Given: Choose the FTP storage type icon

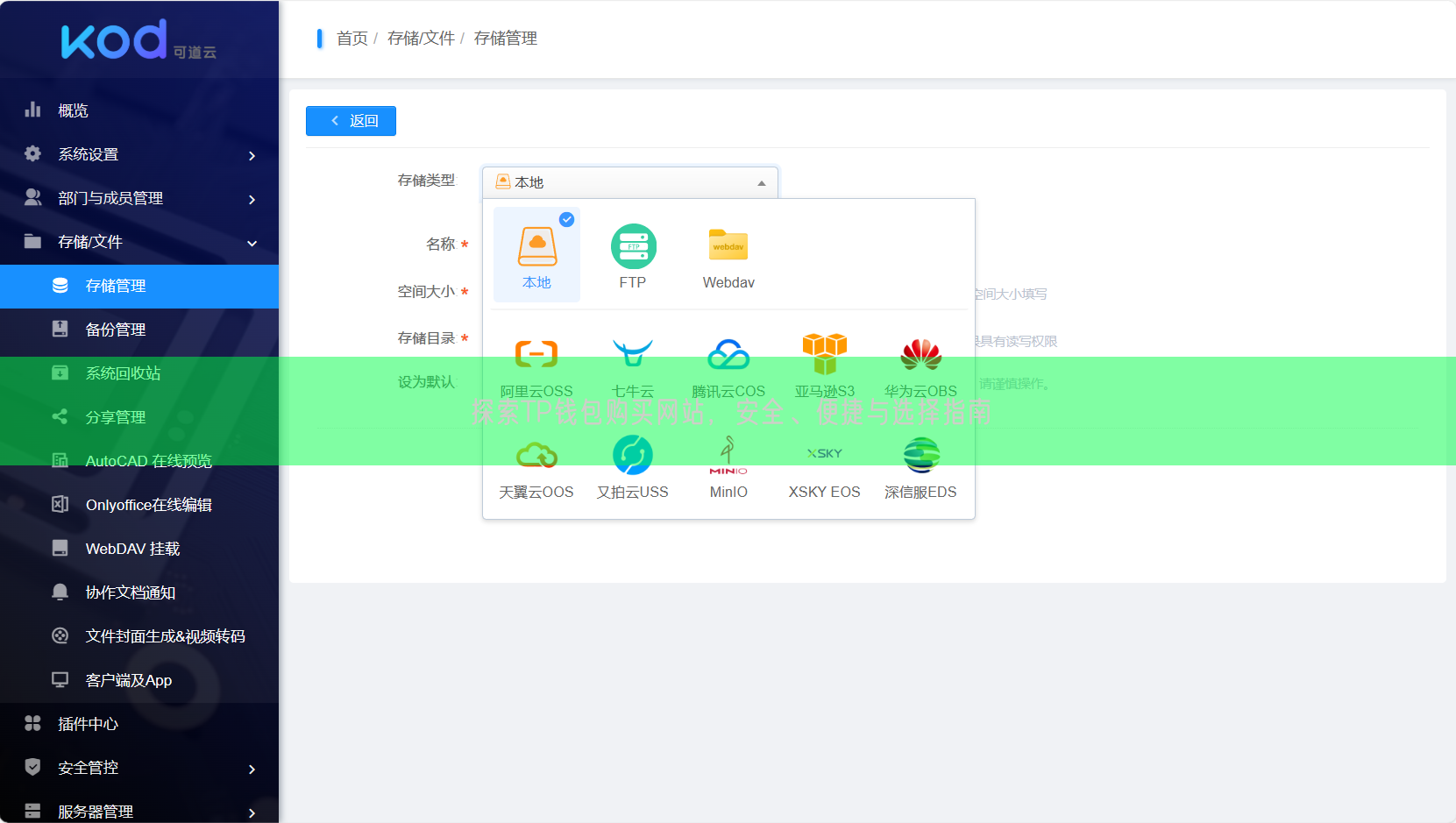Looking at the screenshot, I should pos(633,246).
